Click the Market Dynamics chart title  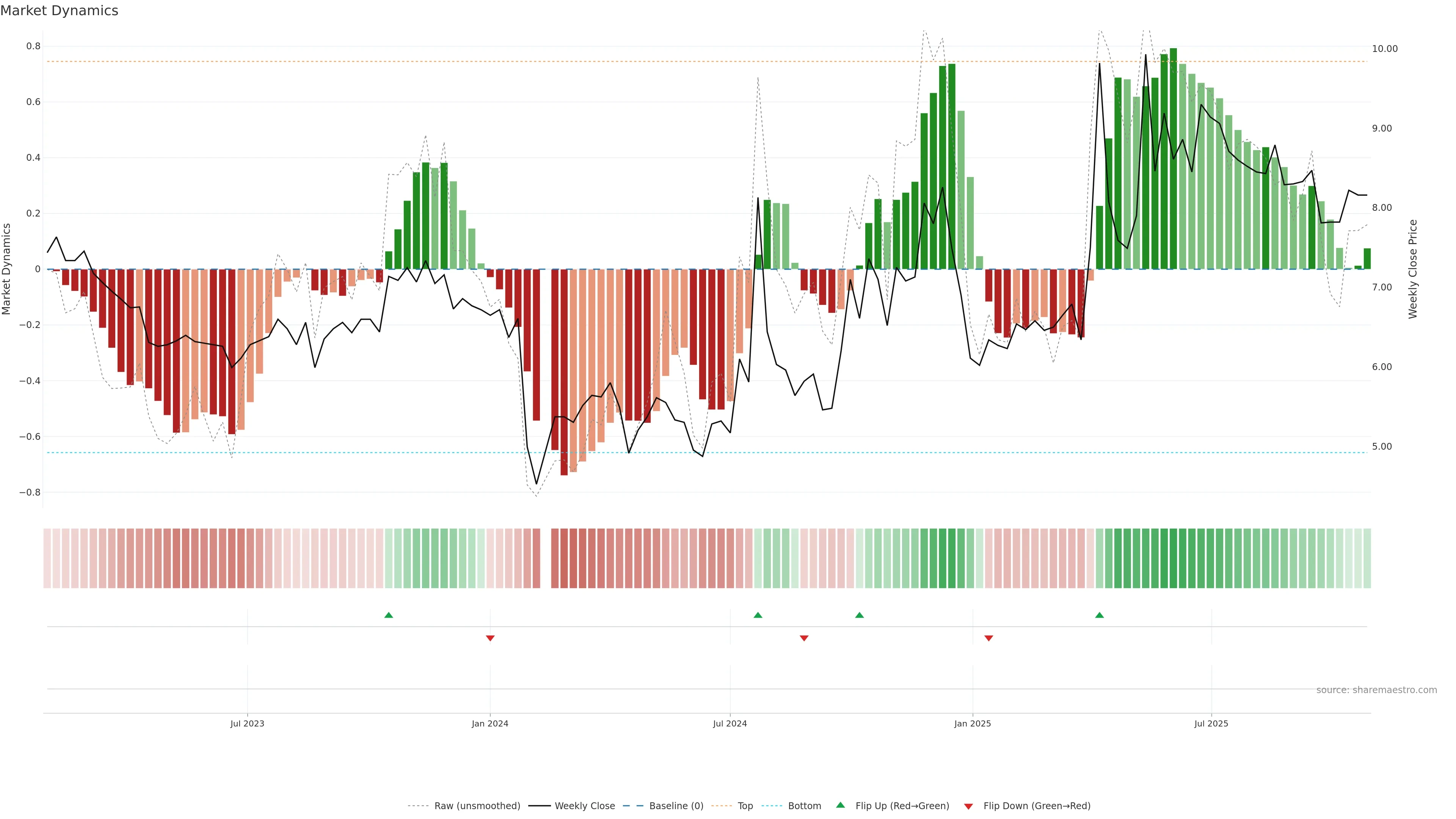pyautogui.click(x=60, y=11)
